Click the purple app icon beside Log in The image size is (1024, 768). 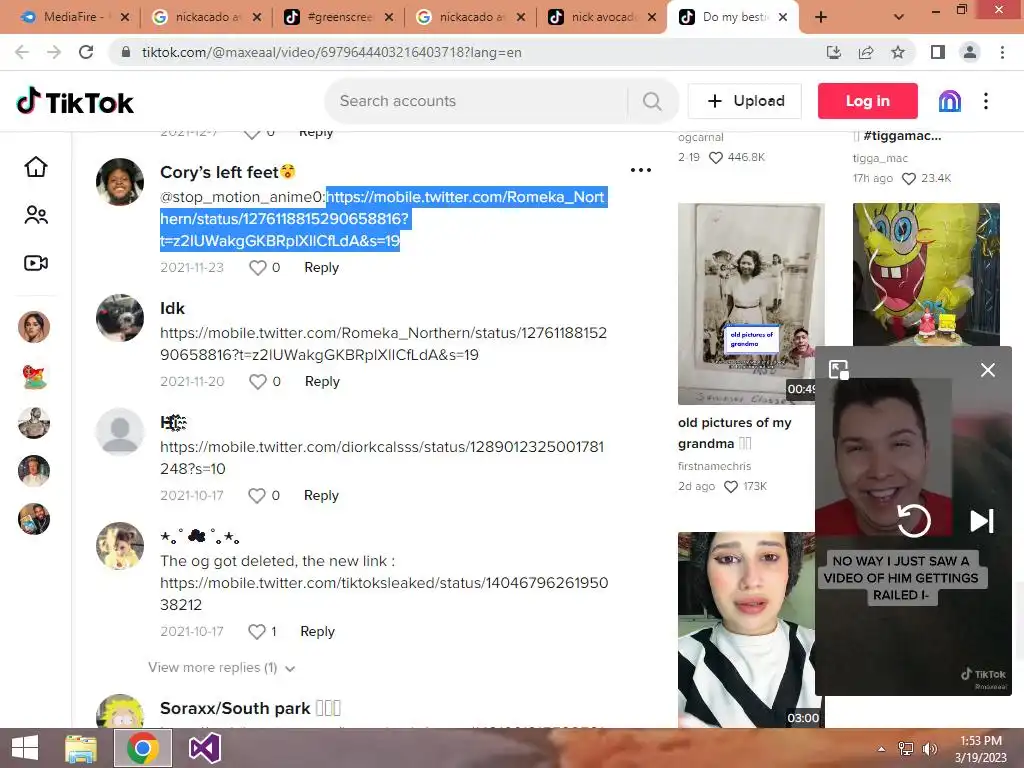[x=950, y=101]
